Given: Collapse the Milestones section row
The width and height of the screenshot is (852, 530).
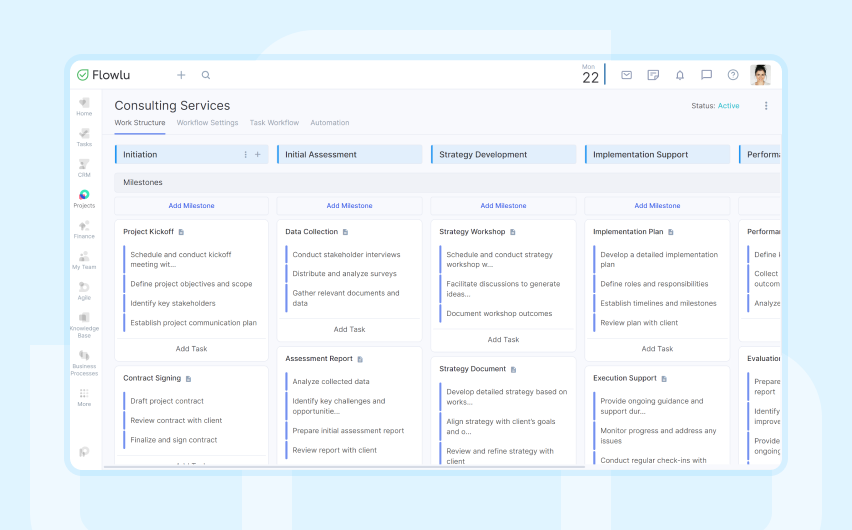Looking at the screenshot, I should (447, 182).
